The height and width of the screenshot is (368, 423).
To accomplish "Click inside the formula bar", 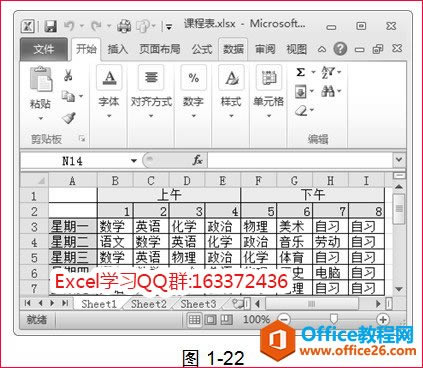I will click(x=299, y=161).
